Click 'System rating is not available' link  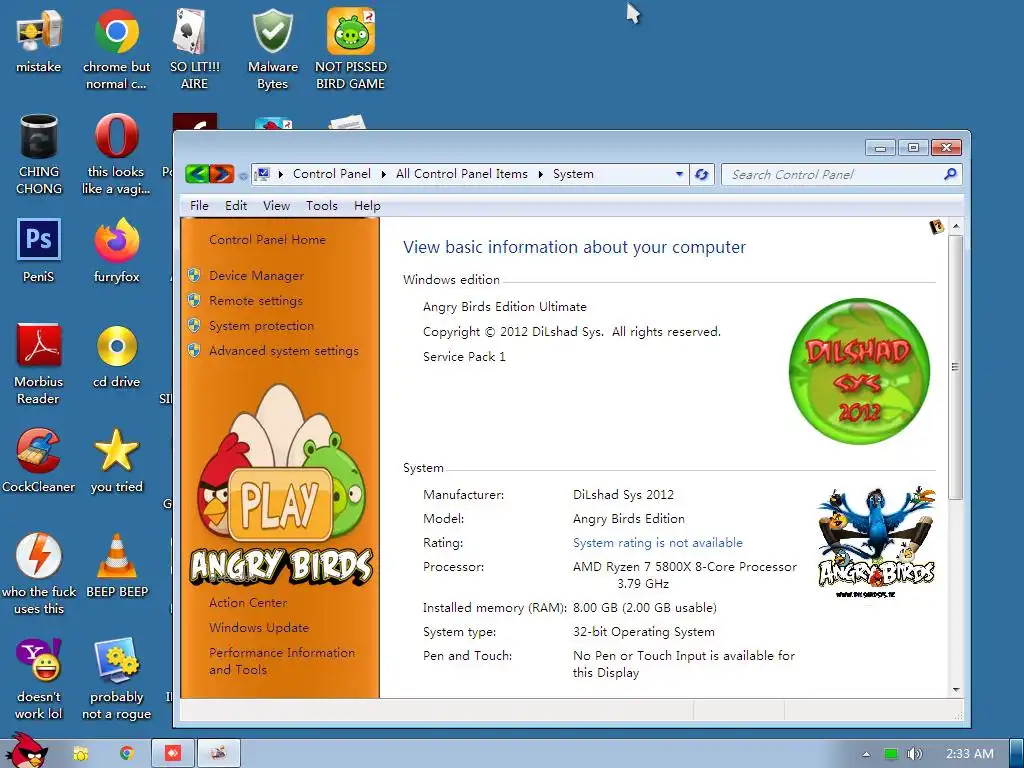tap(658, 543)
